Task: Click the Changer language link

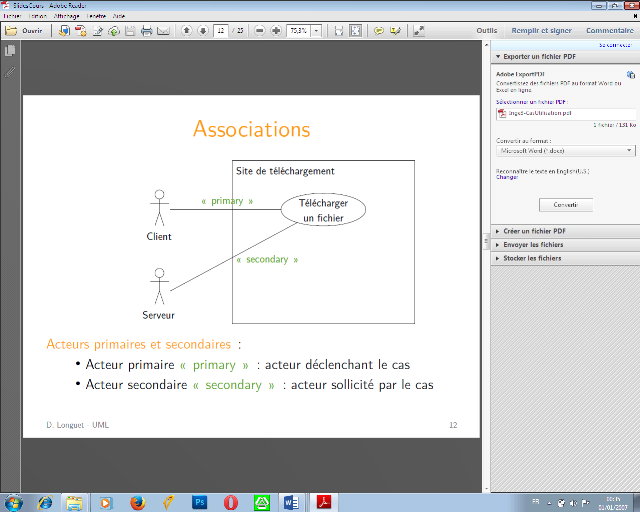Action: (507, 177)
